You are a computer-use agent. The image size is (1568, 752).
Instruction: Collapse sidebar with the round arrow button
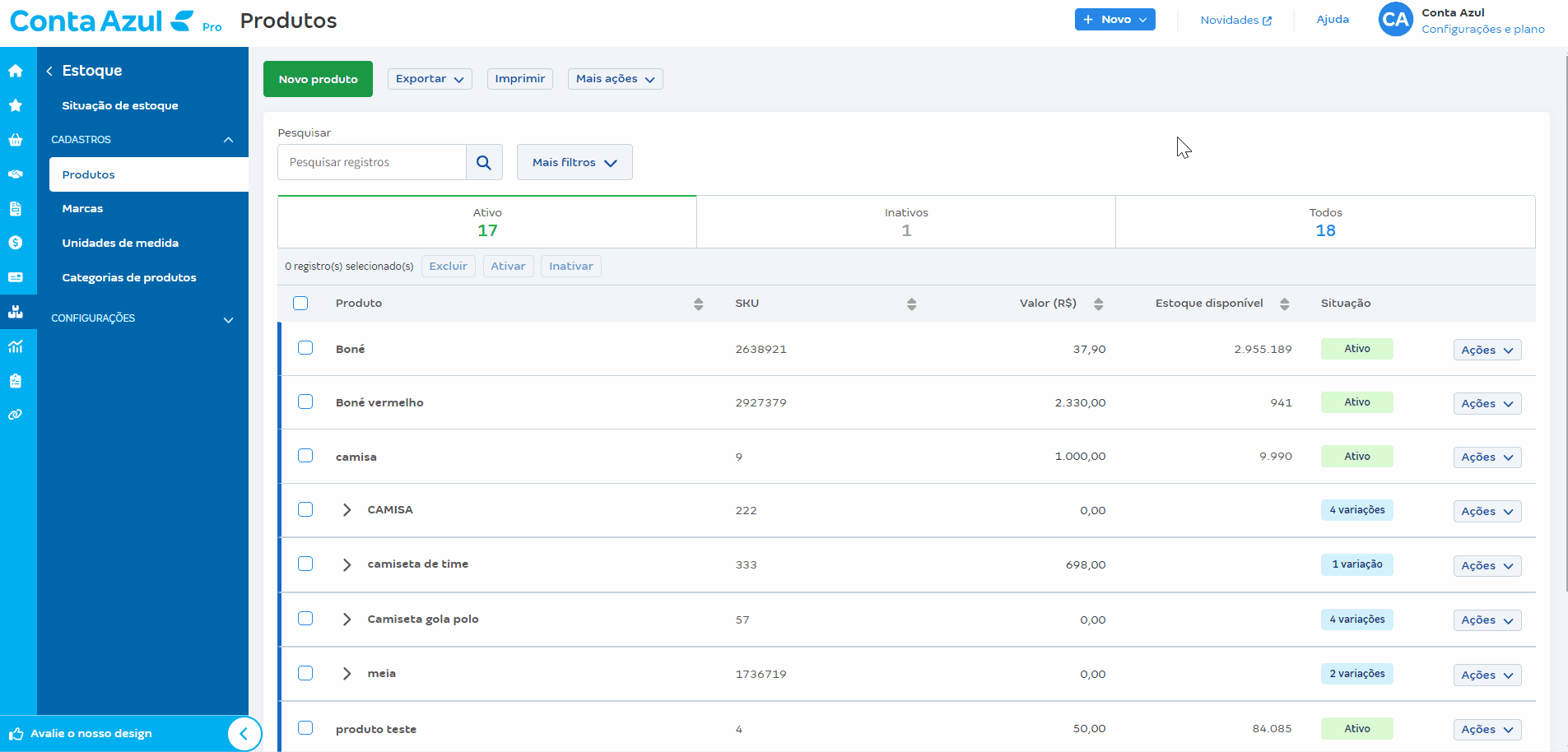pyautogui.click(x=244, y=734)
